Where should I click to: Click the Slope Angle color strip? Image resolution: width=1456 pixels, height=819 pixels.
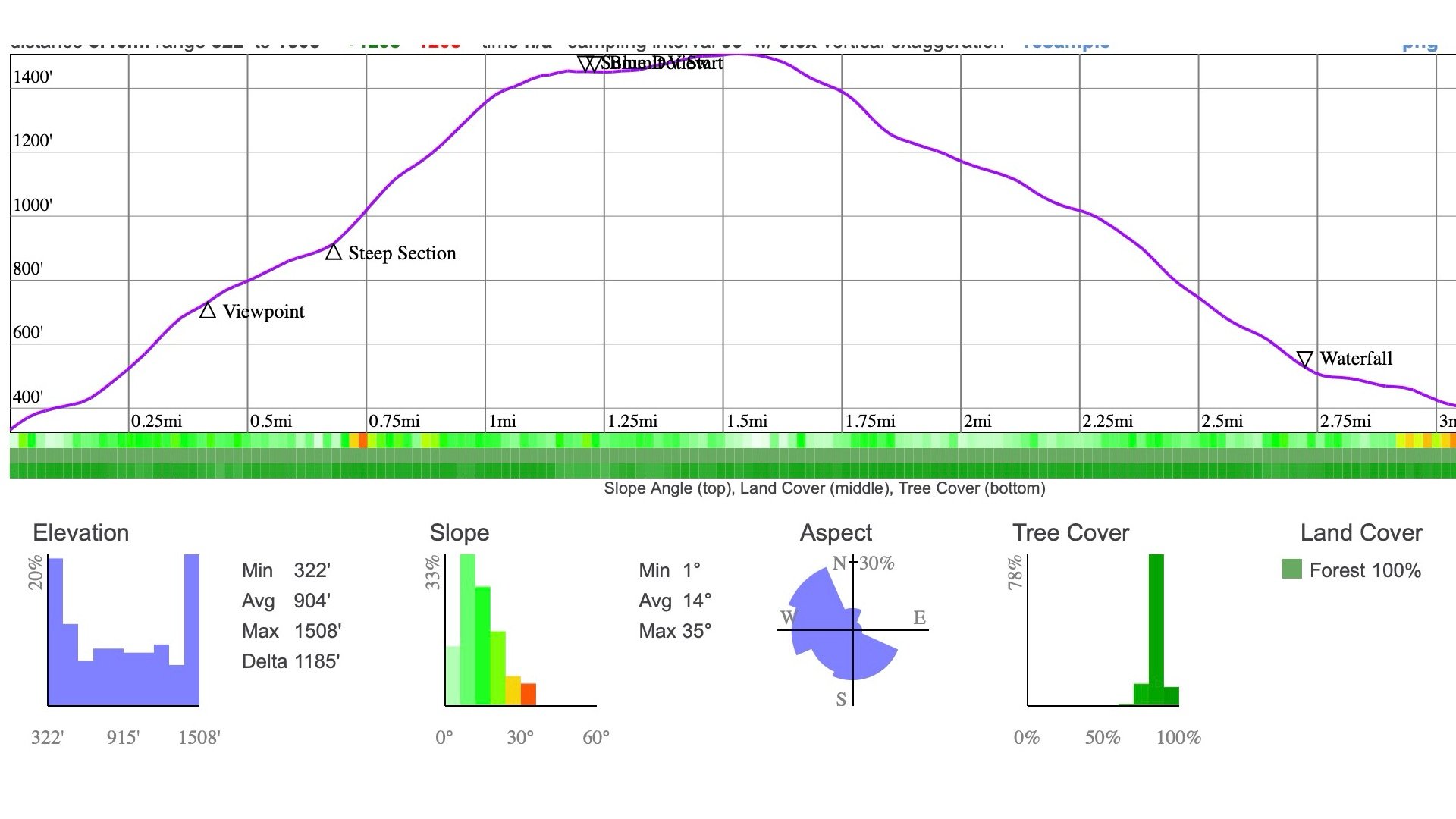[728, 438]
